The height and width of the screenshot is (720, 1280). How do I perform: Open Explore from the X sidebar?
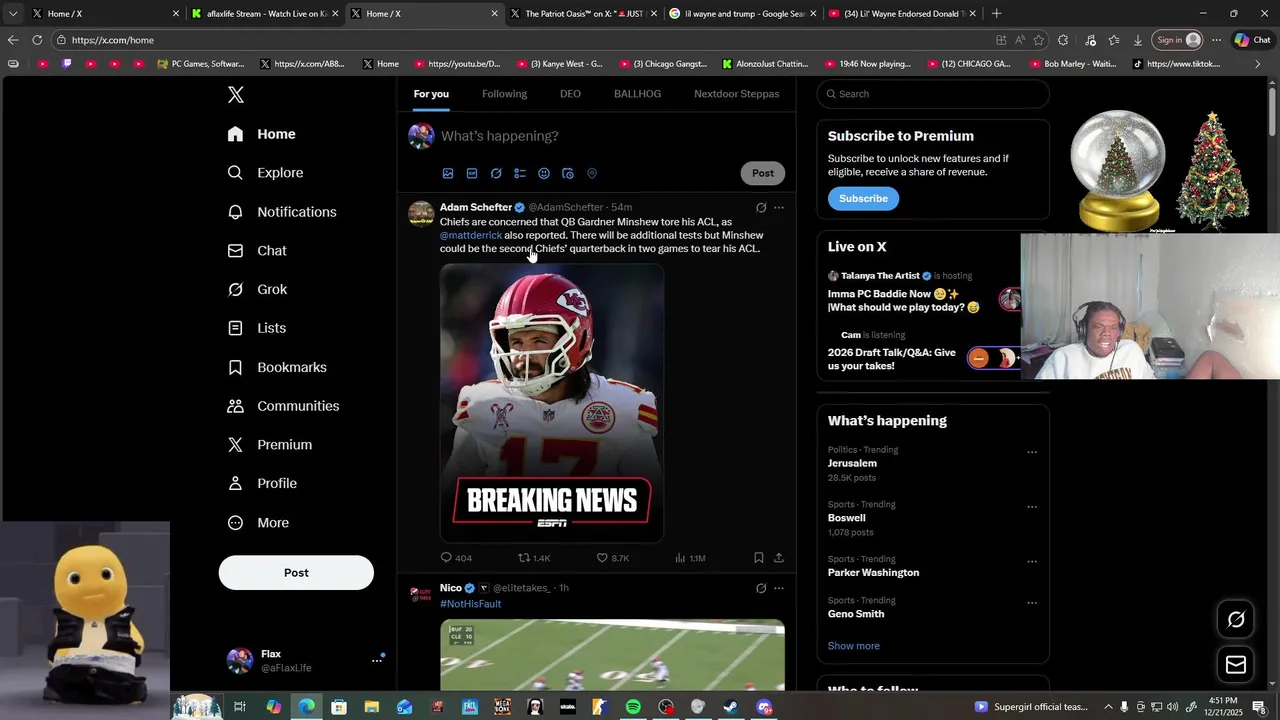[265, 173]
